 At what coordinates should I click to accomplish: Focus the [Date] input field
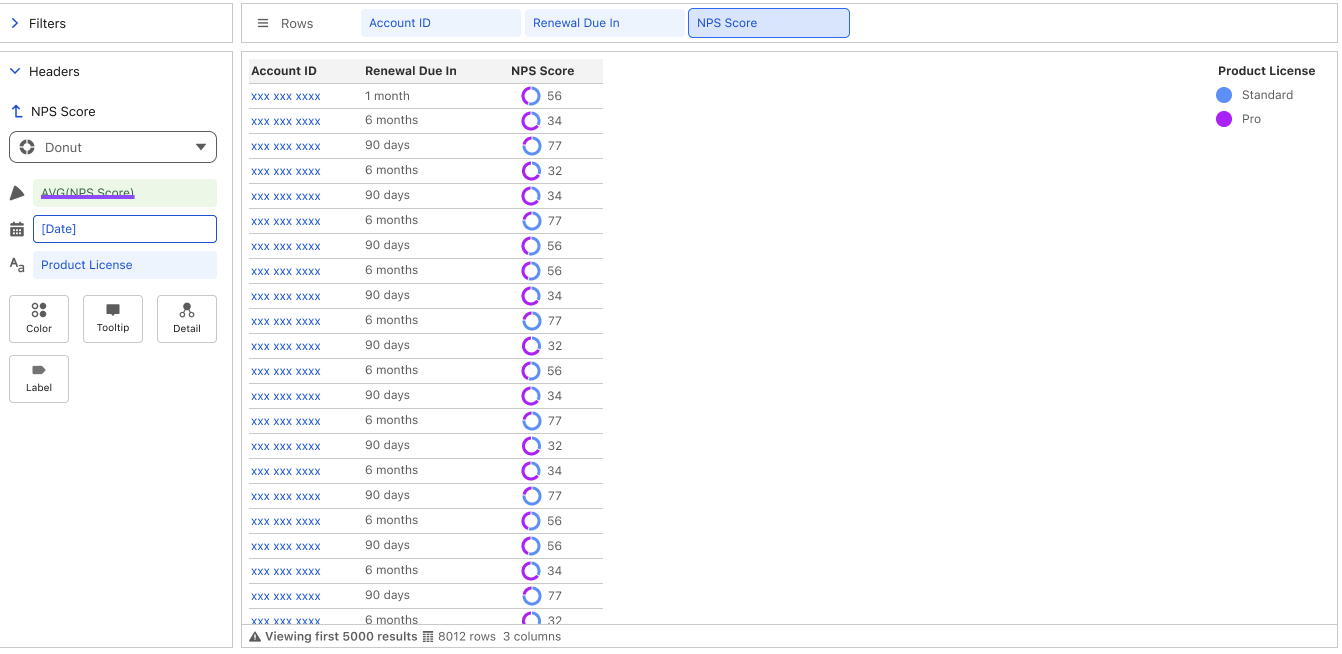(125, 229)
